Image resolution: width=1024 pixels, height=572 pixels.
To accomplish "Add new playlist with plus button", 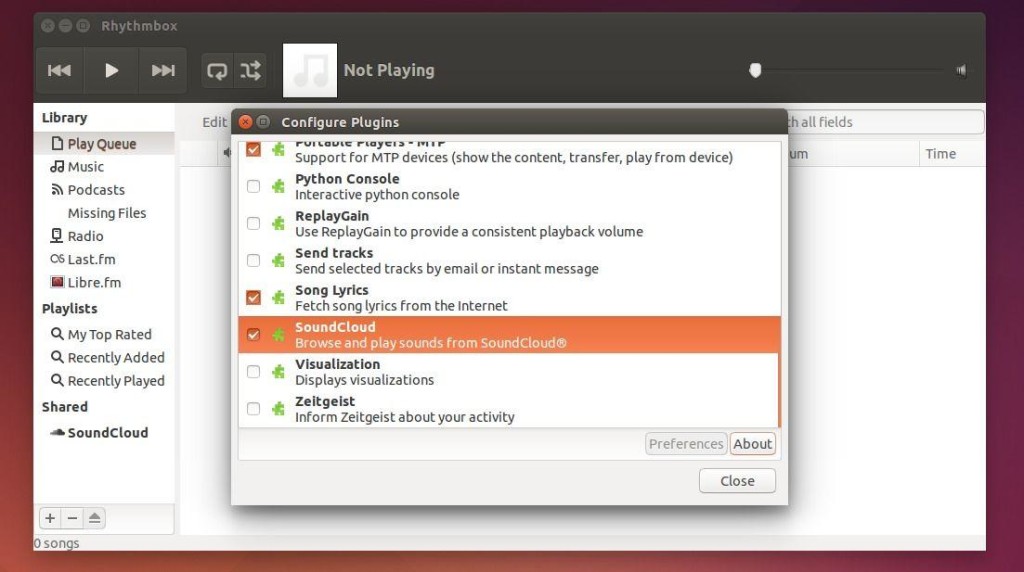I will click(x=50, y=518).
